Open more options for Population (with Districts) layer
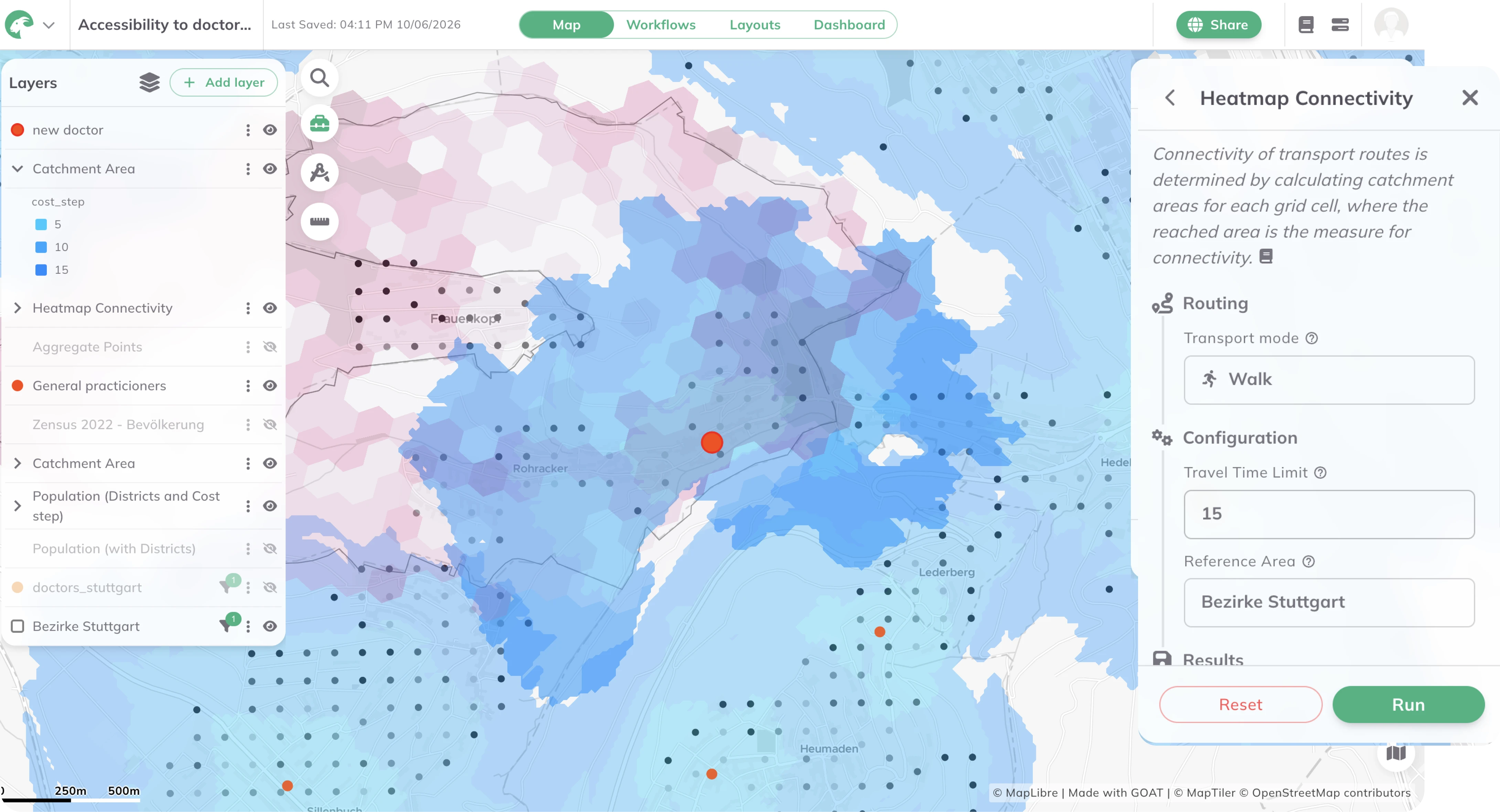 pyautogui.click(x=248, y=549)
